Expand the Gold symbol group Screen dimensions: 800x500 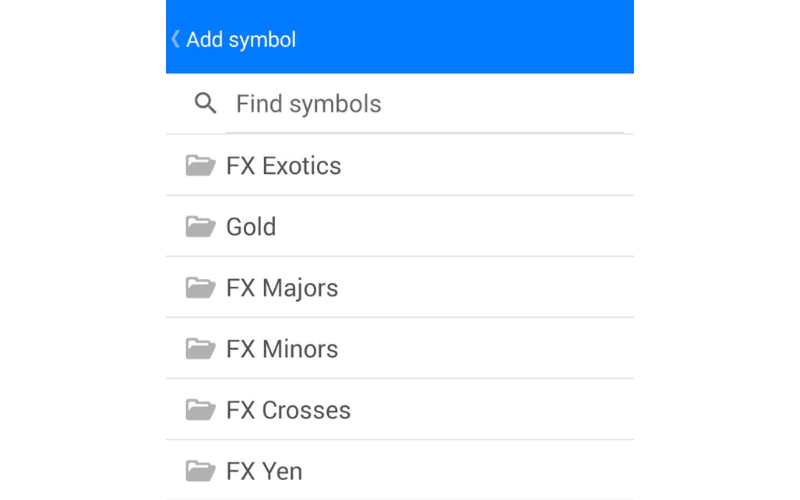pos(251,226)
